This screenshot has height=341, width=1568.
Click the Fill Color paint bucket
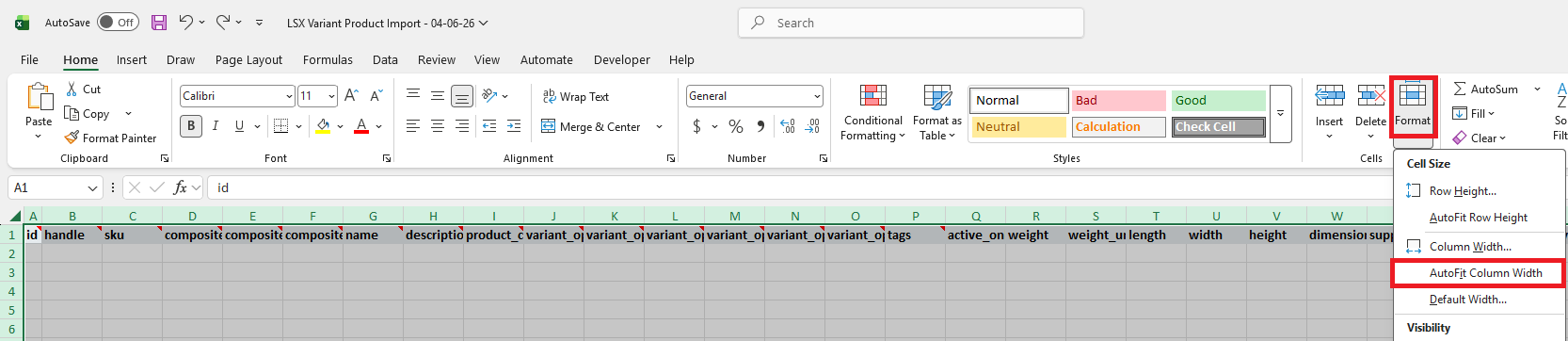(324, 126)
